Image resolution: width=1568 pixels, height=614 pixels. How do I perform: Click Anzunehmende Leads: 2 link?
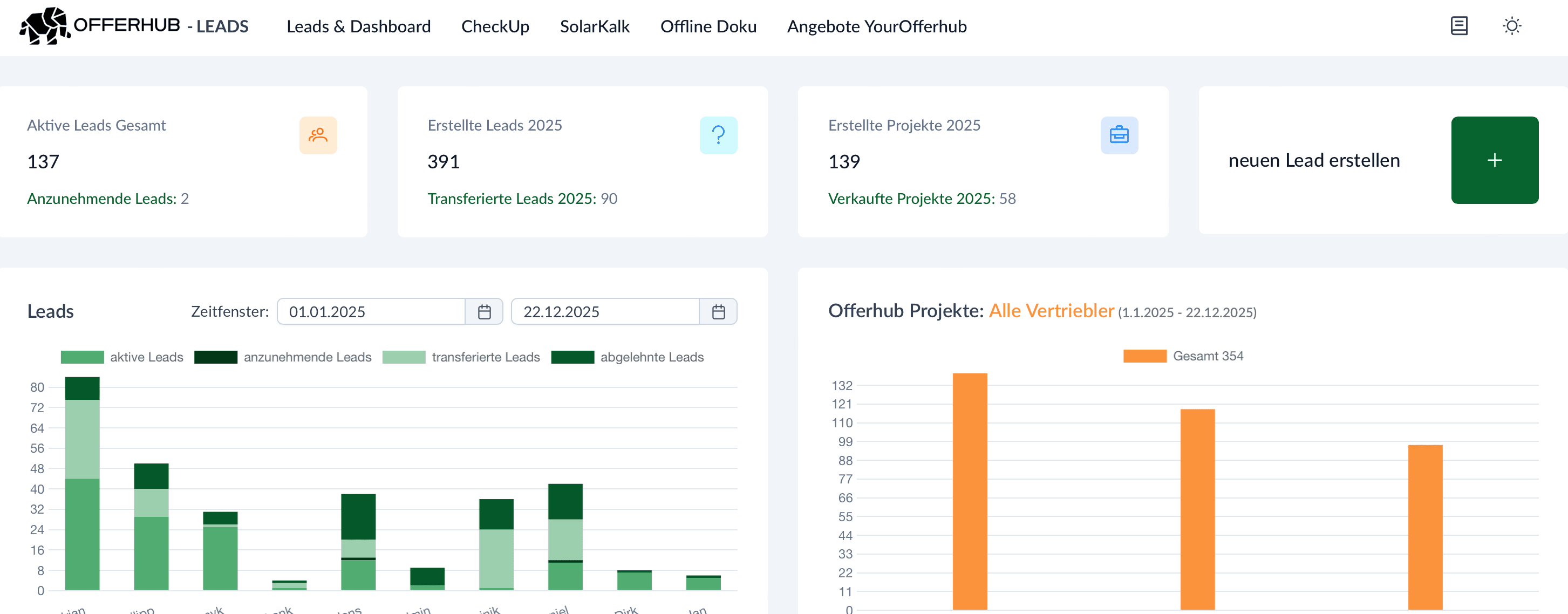click(x=108, y=199)
